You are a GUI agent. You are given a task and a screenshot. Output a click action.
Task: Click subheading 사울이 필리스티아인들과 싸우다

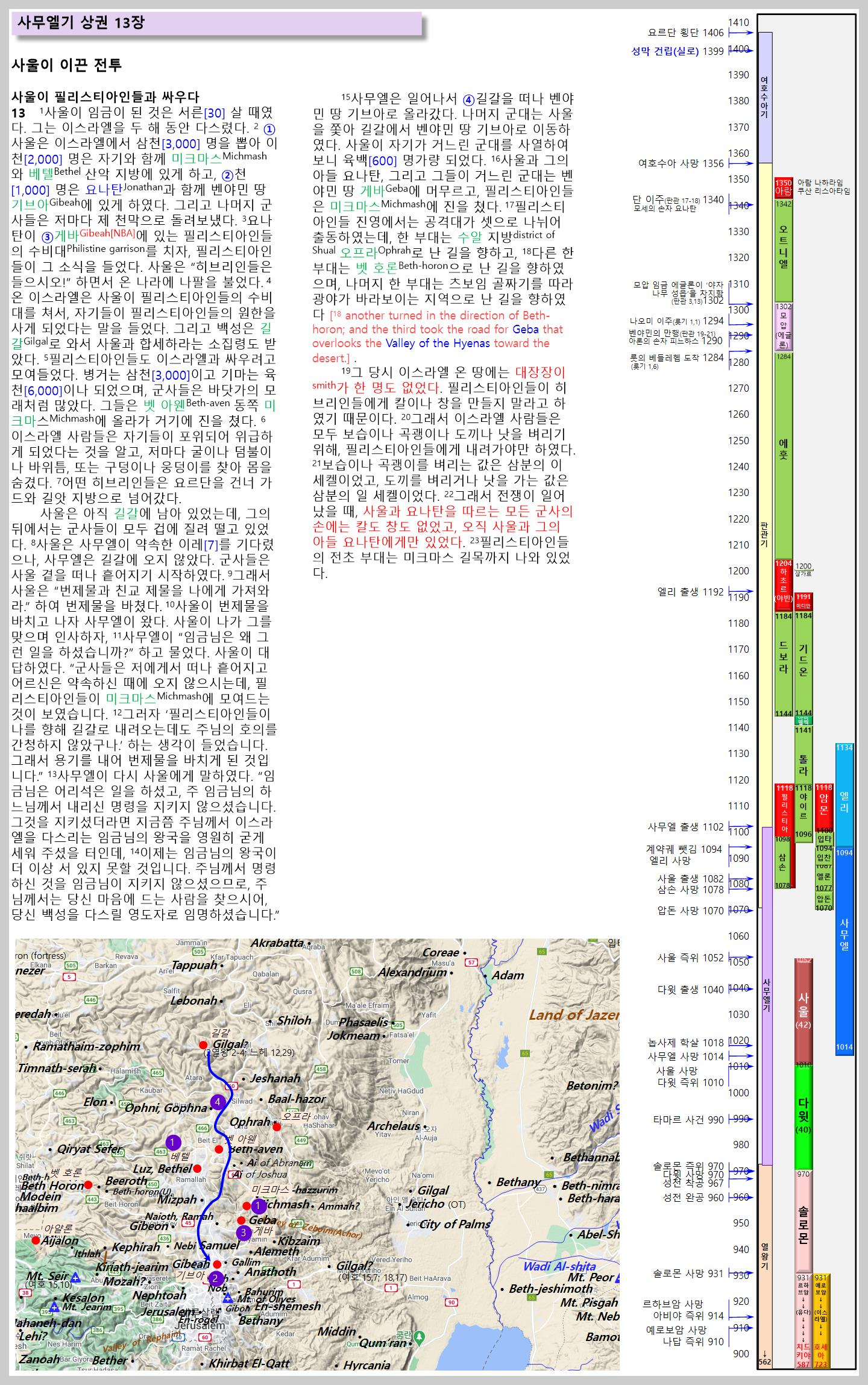[105, 97]
